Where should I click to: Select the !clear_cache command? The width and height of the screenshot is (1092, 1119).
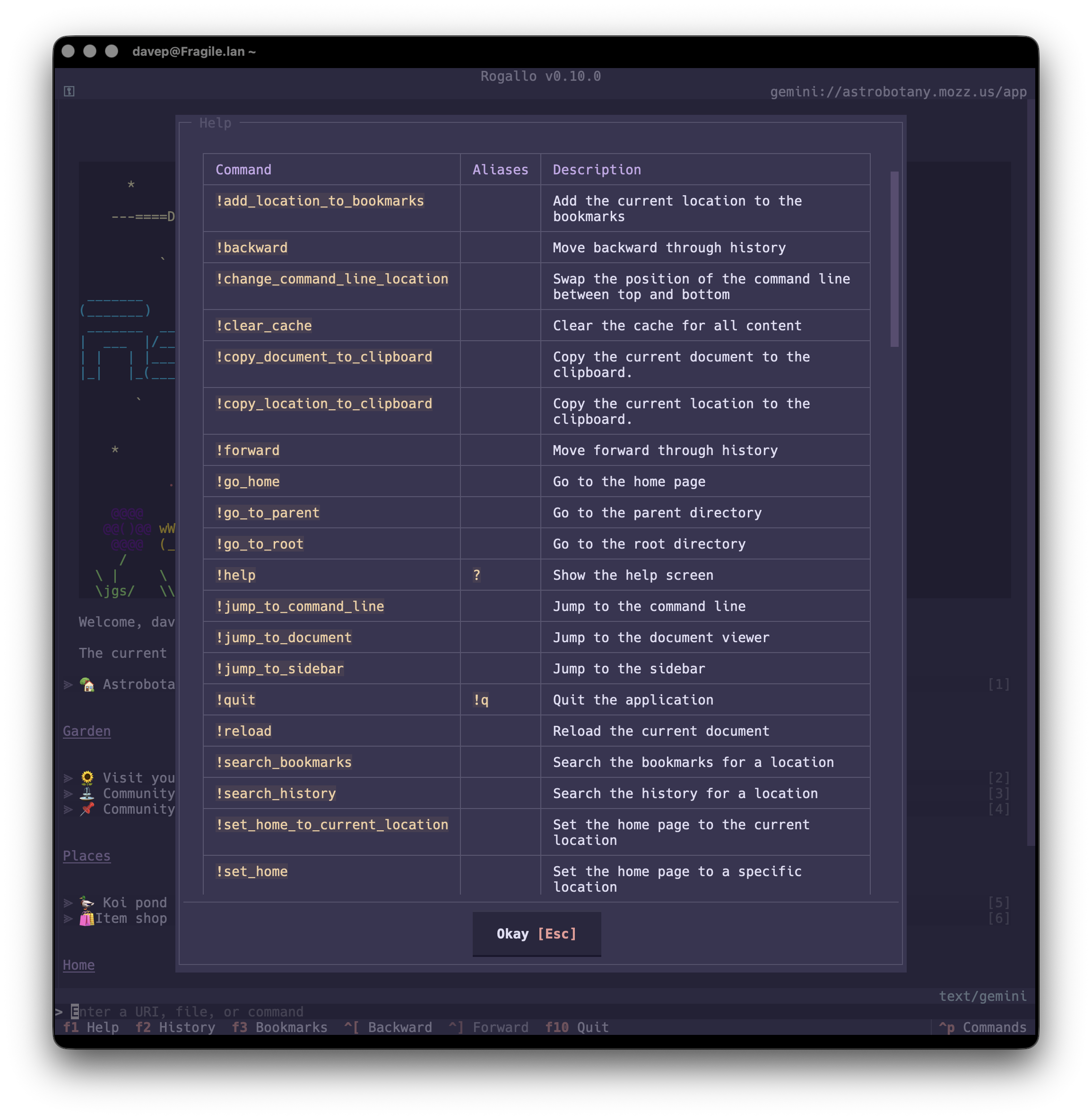pyautogui.click(x=263, y=326)
